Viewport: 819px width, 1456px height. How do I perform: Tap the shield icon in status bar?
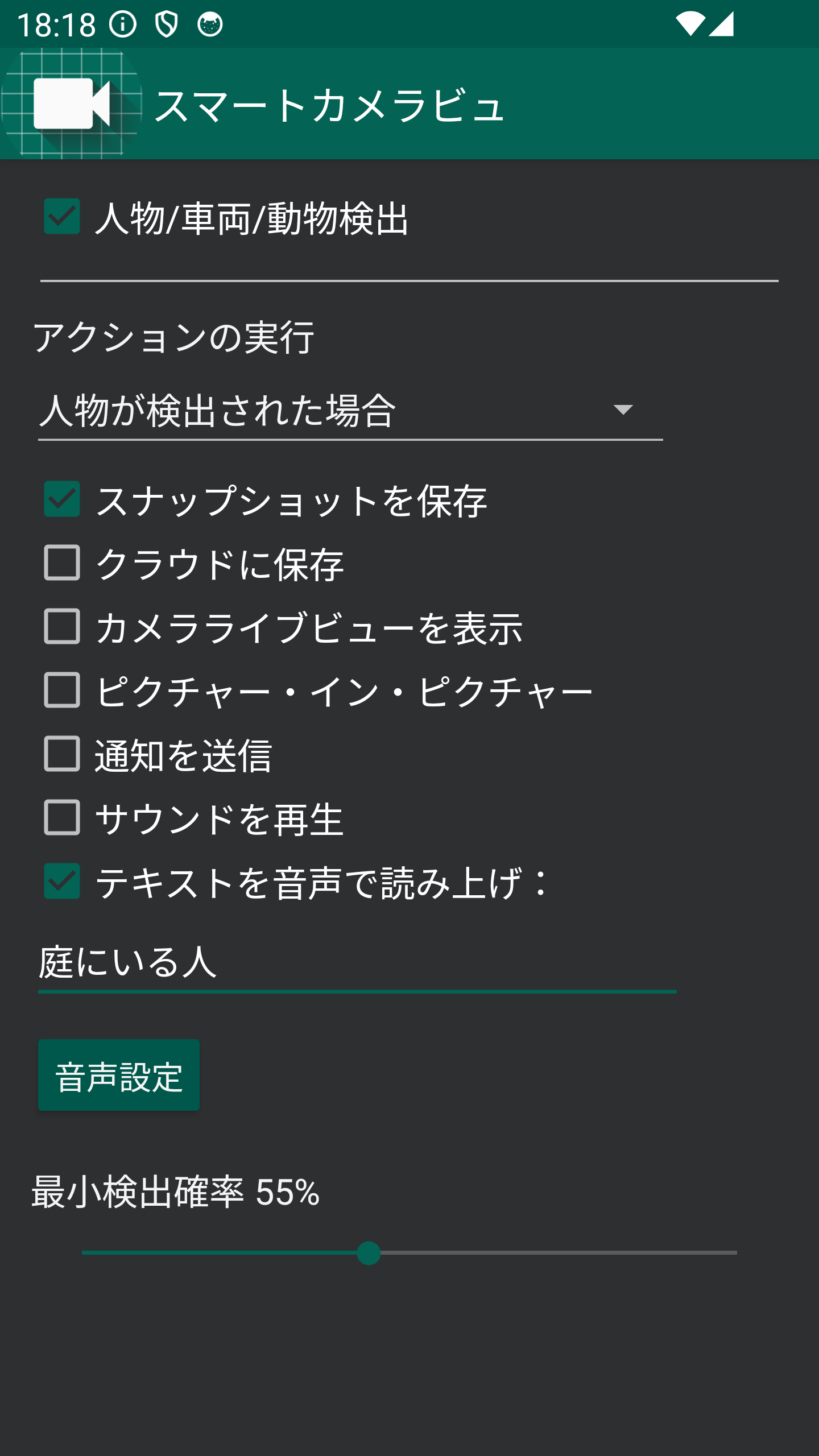[166, 24]
